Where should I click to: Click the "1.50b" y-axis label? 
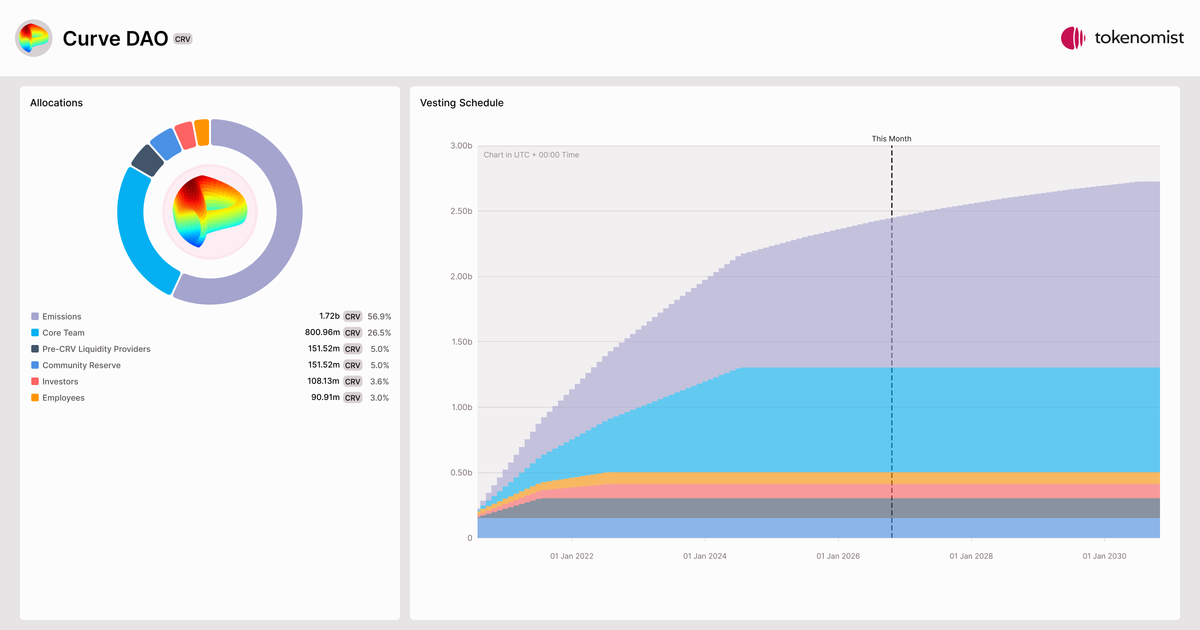[x=461, y=342]
